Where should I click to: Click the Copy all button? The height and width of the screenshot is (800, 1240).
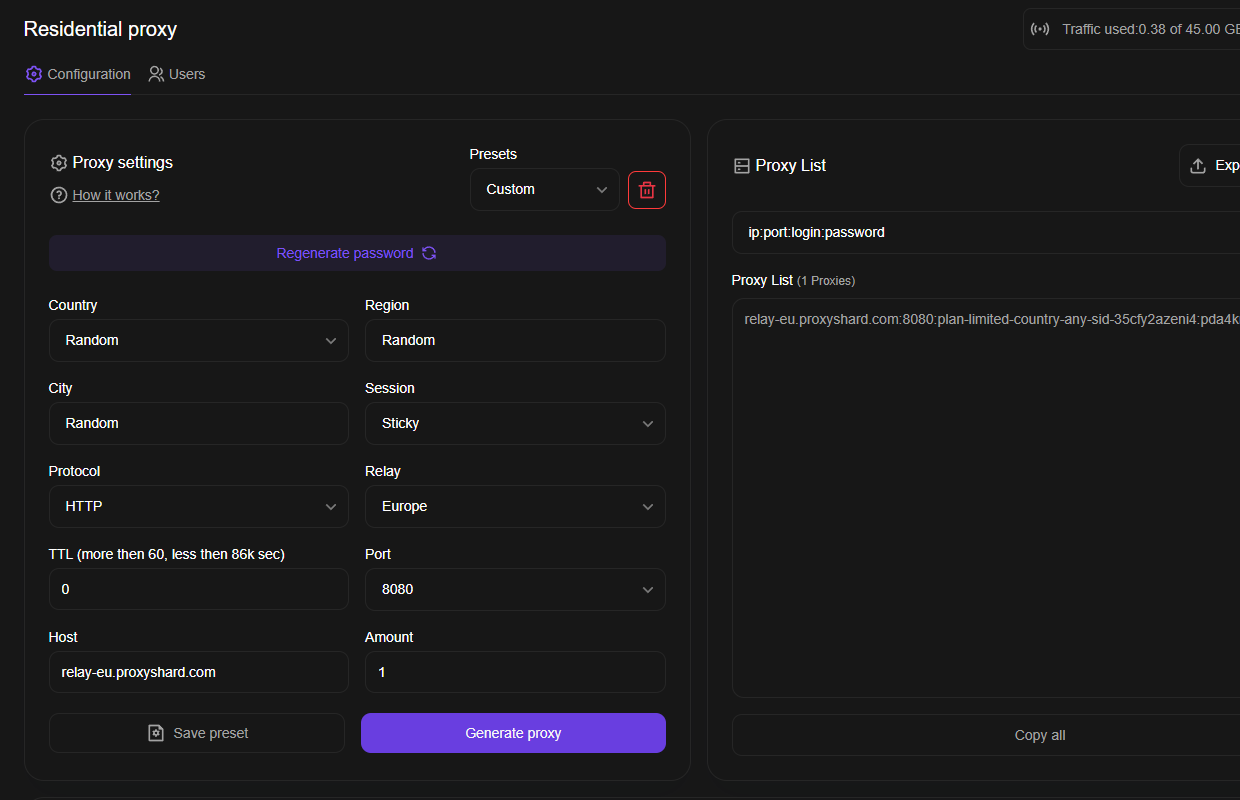(x=1040, y=735)
